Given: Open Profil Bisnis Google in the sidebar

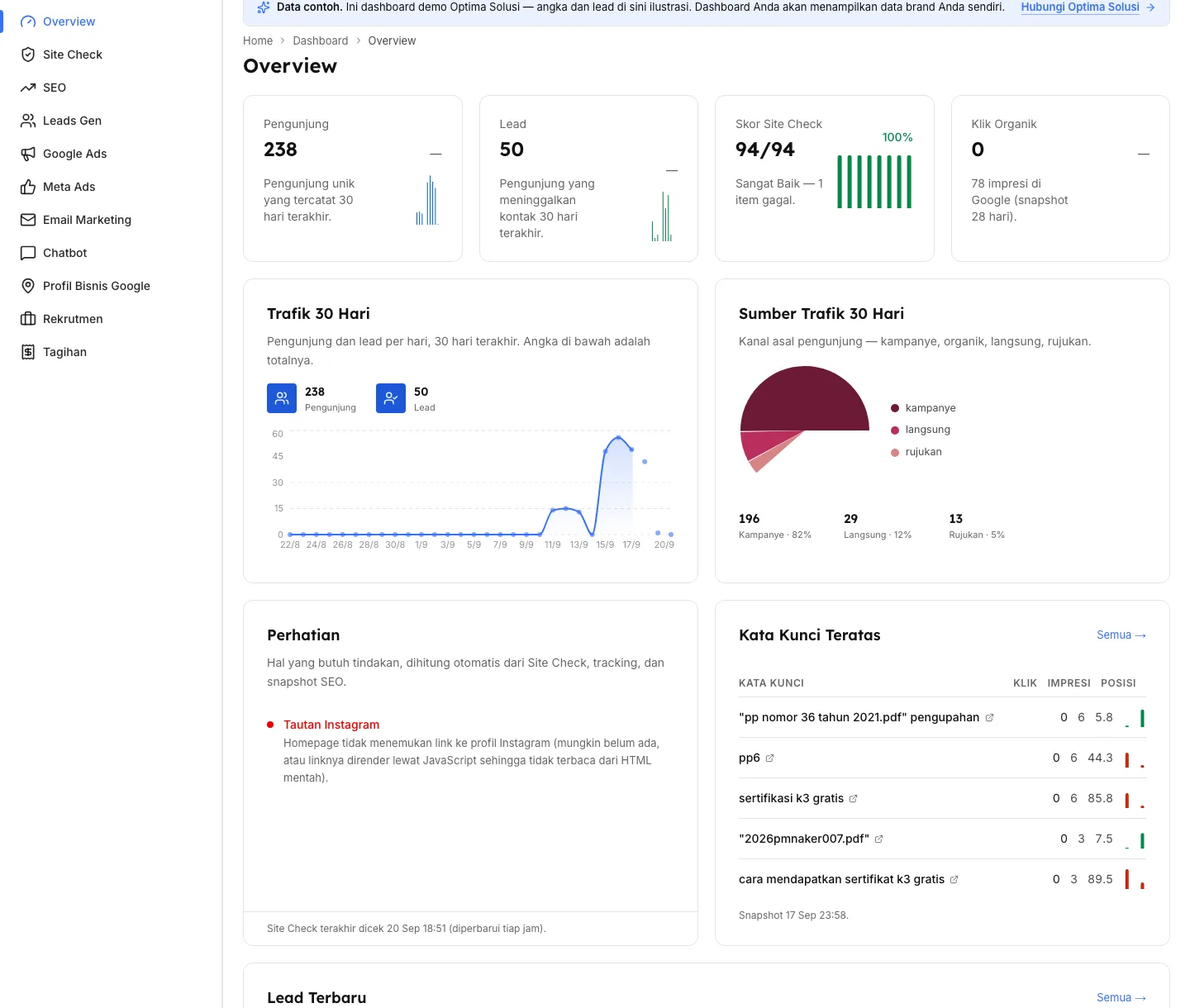Looking at the screenshot, I should pyautogui.click(x=111, y=286).
